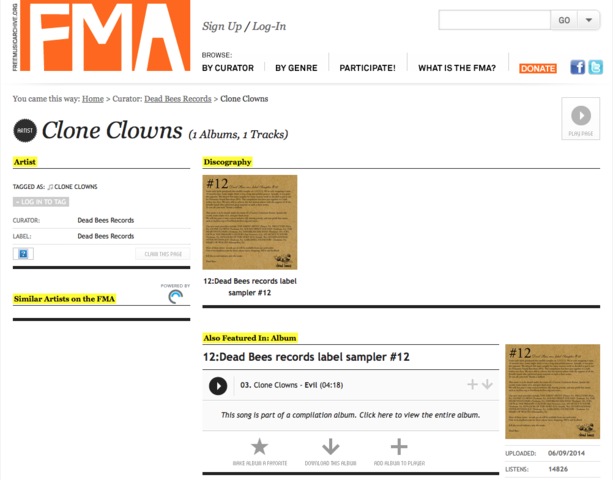Click the Add Album to Player plus icon
Screen dimensions: 613x480
click(399, 446)
